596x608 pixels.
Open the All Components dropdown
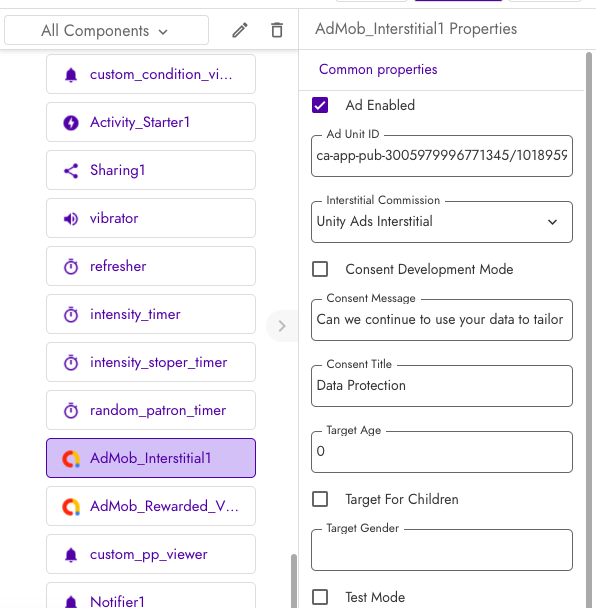coord(106,30)
